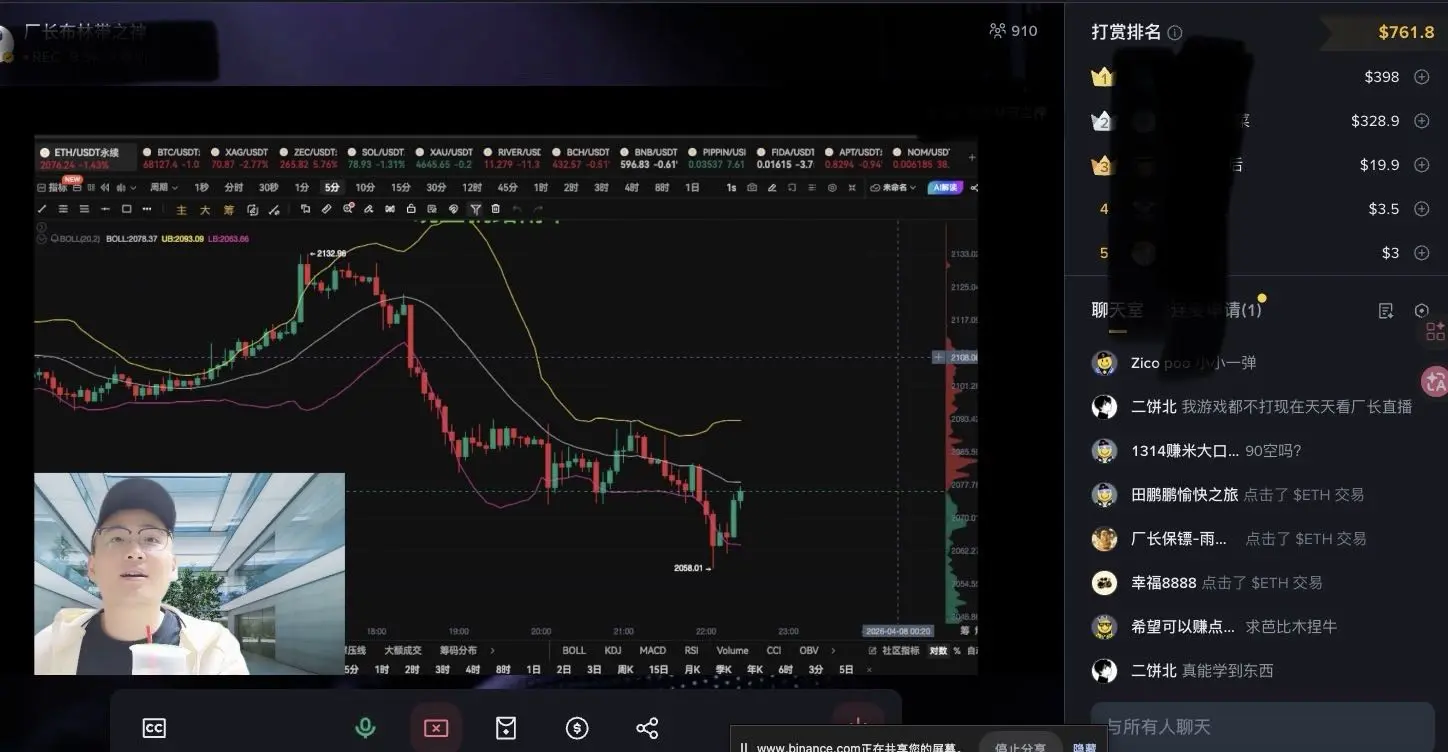Open the grid apps icon beside the chat

1436,331
